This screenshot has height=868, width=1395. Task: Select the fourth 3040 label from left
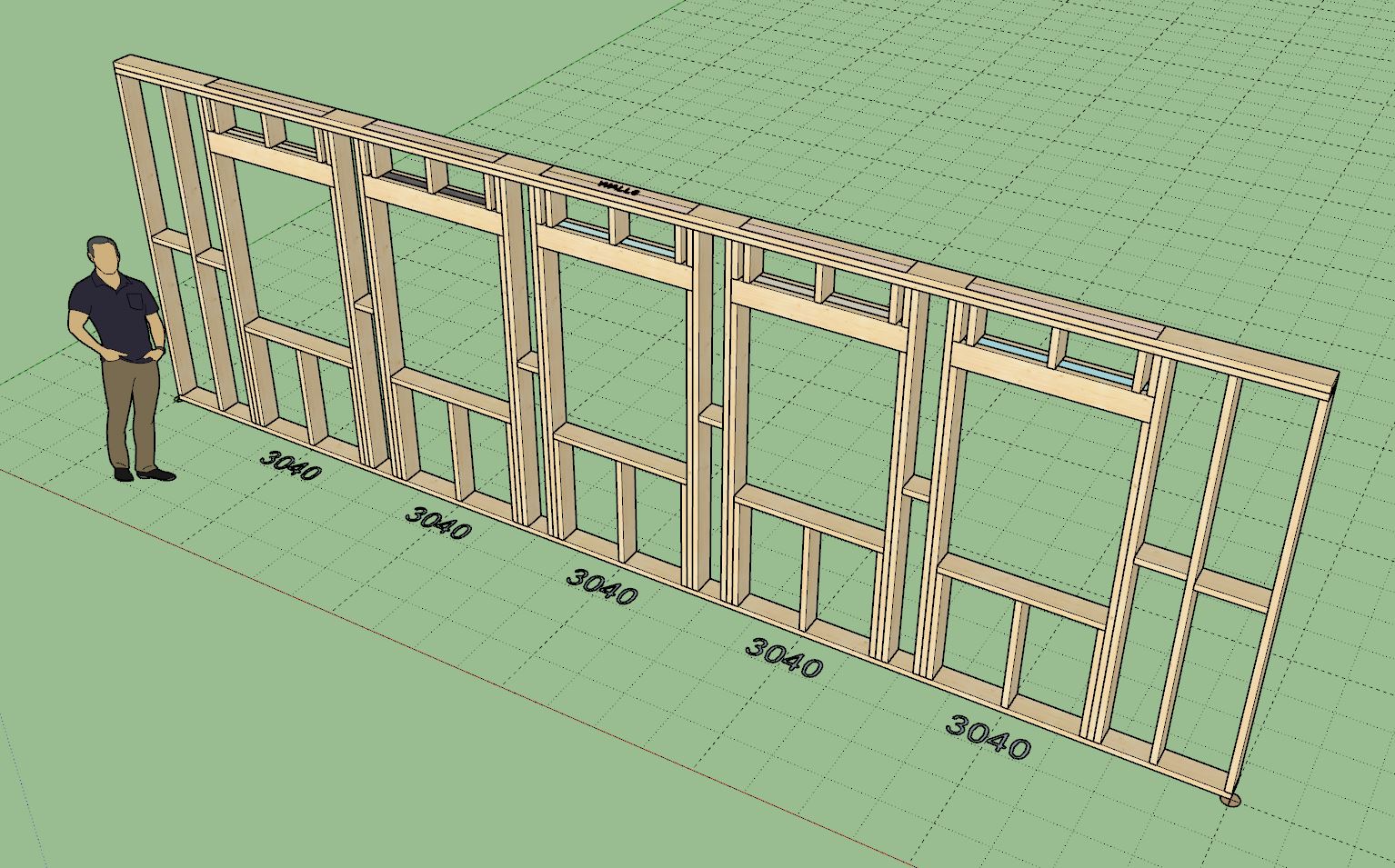coord(784,657)
